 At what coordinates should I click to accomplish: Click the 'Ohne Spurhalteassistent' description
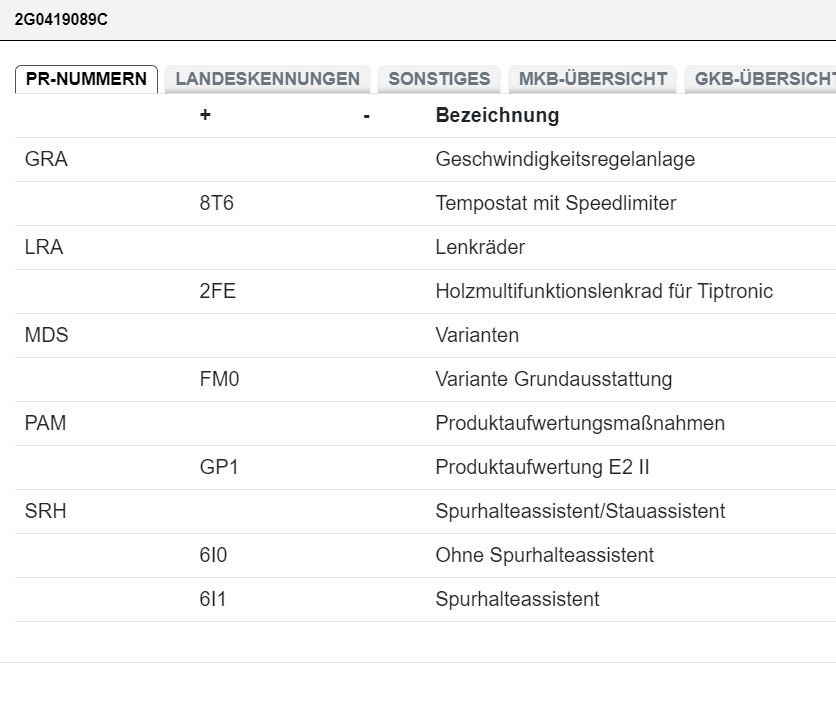tap(544, 555)
